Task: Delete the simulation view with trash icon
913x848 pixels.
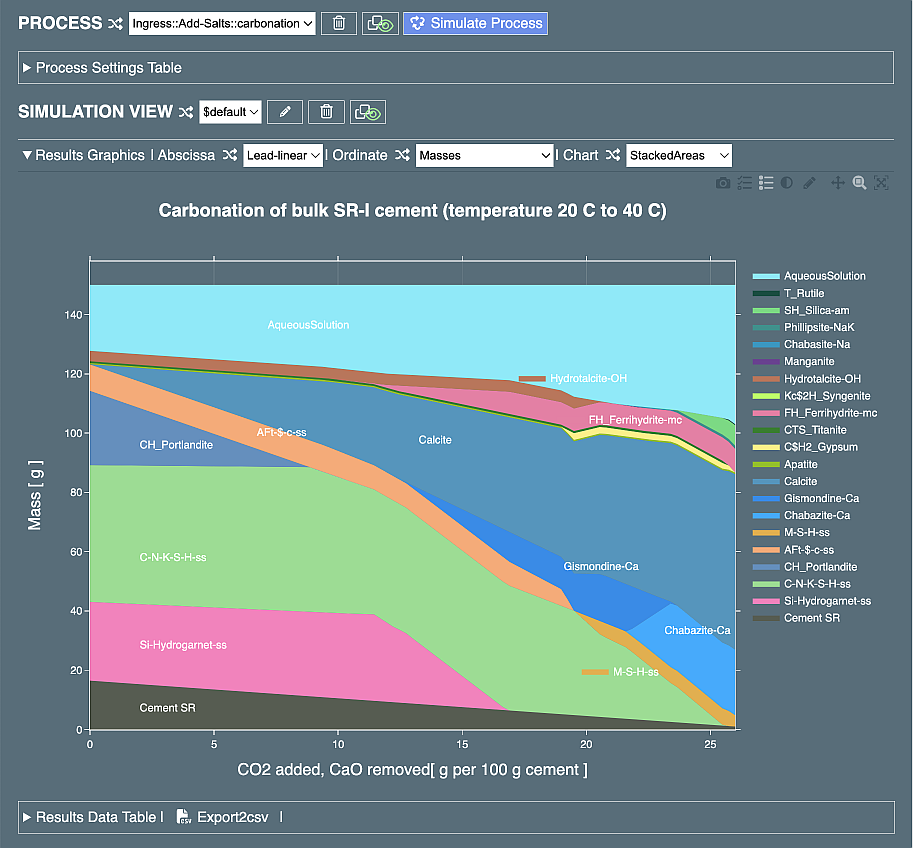Action: [x=326, y=112]
